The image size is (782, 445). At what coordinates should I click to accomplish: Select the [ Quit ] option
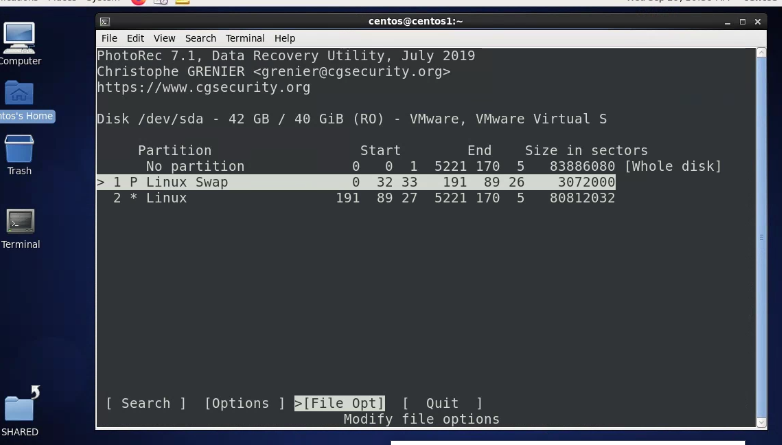[x=442, y=403]
